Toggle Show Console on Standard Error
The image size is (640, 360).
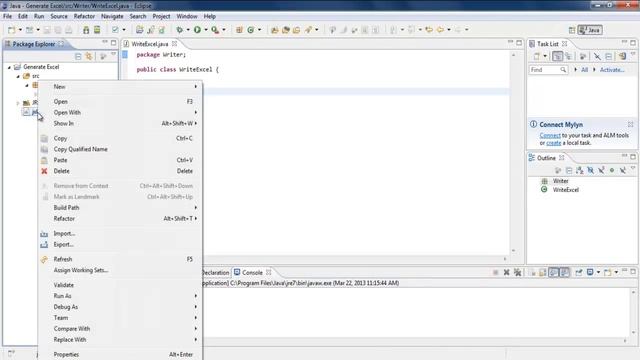564,272
